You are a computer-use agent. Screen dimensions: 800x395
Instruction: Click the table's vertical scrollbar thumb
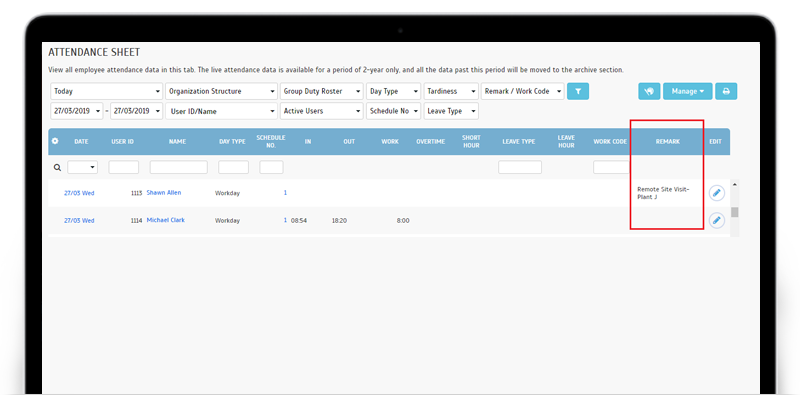point(735,212)
